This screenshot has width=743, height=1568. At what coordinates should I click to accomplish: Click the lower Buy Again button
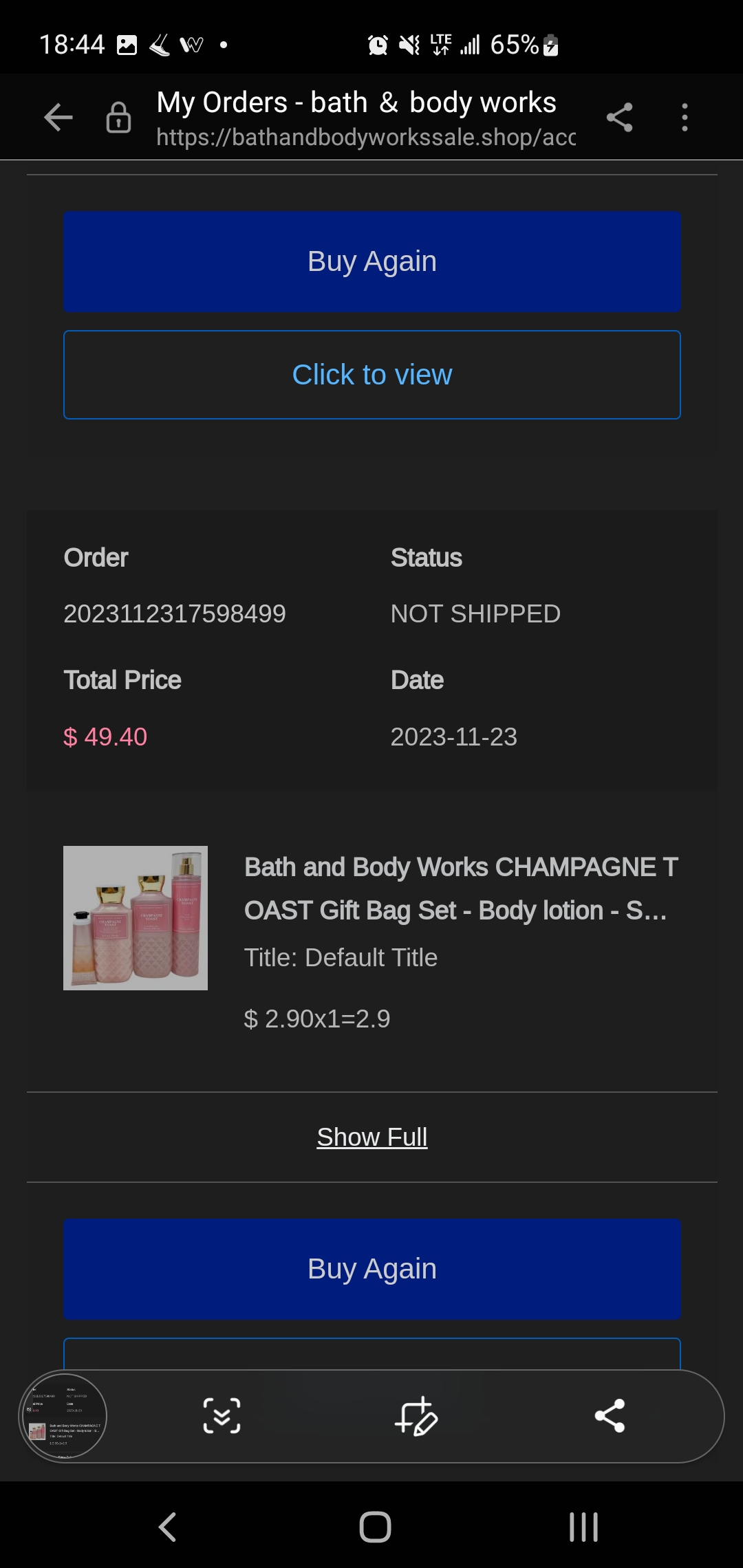point(372,1269)
